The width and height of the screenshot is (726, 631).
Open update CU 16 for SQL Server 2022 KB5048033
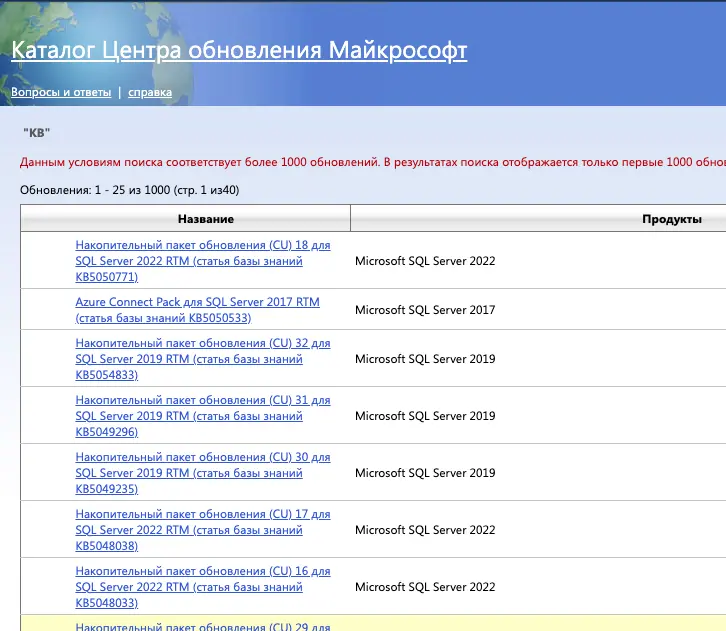[x=203, y=587]
